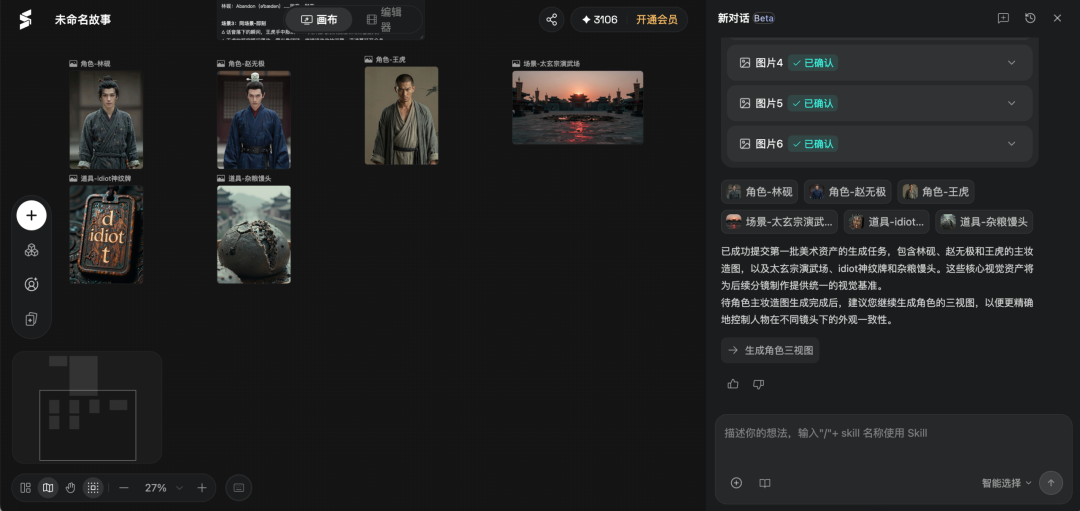Expand the 图片4 row chevron
The image size is (1080, 511).
click(1012, 63)
